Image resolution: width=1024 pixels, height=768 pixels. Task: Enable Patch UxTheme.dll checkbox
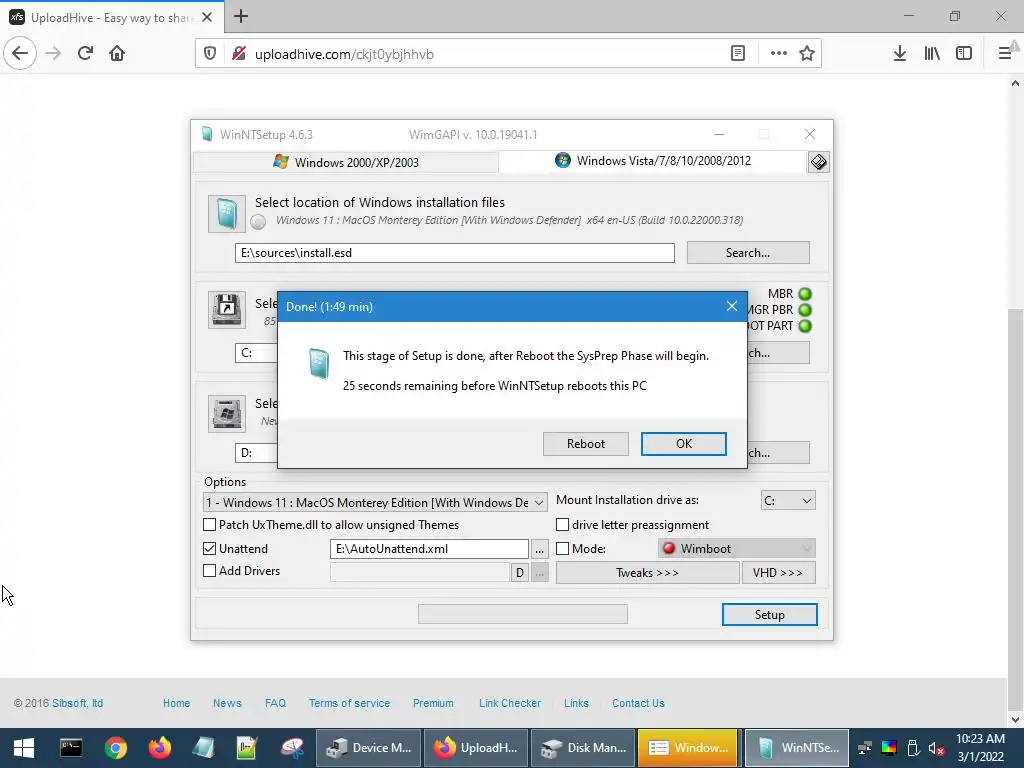(210, 524)
